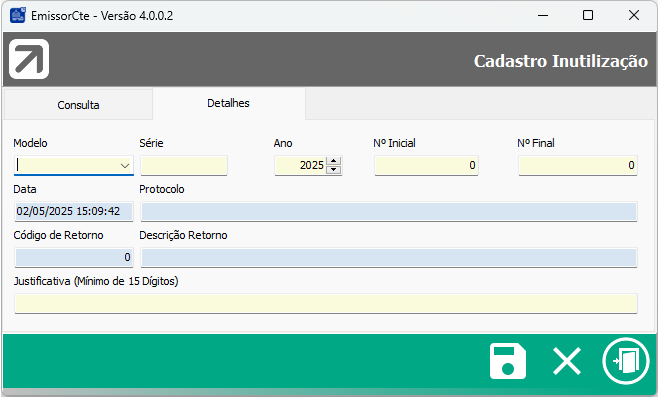This screenshot has width=658, height=397.
Task: Click the Justificativa text field
Action: pos(326,303)
